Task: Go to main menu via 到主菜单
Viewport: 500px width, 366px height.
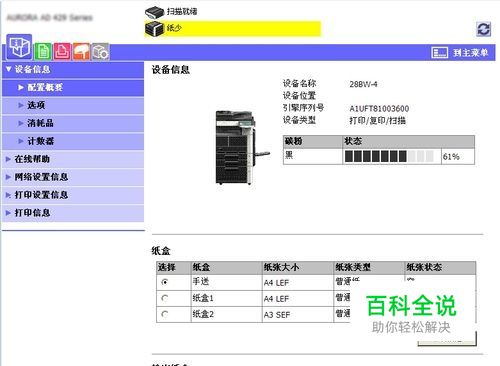Action: (x=470, y=53)
